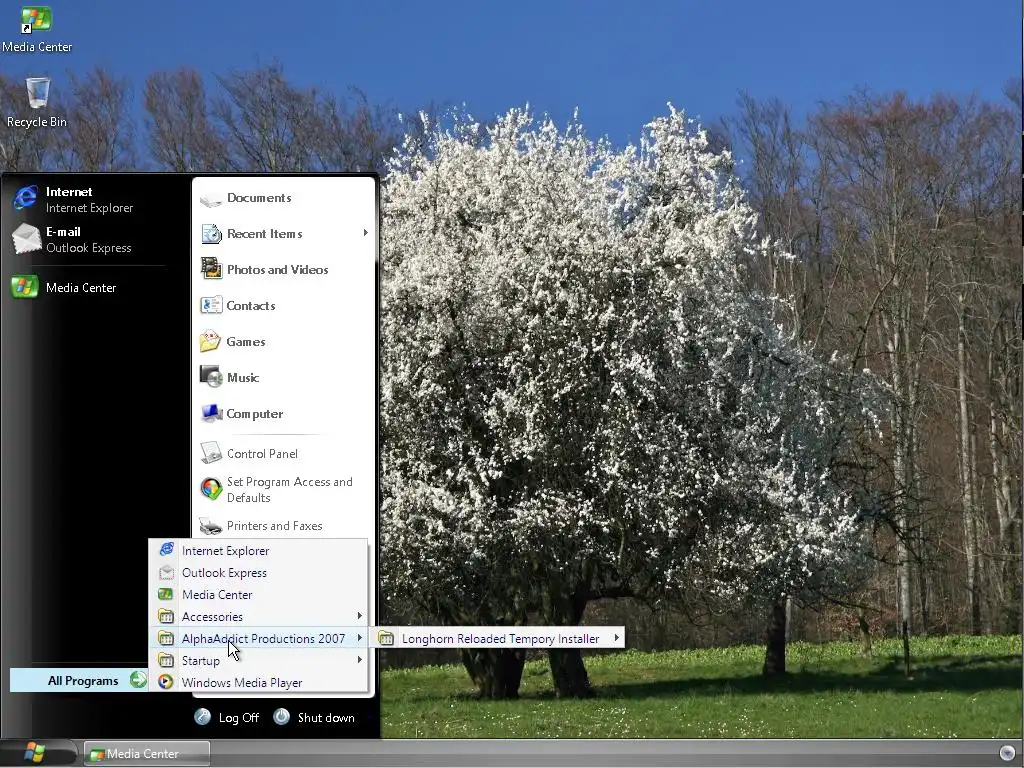The width and height of the screenshot is (1024, 768).
Task: Click "Media Center" label under desktop shortcut
Action: coord(37,47)
